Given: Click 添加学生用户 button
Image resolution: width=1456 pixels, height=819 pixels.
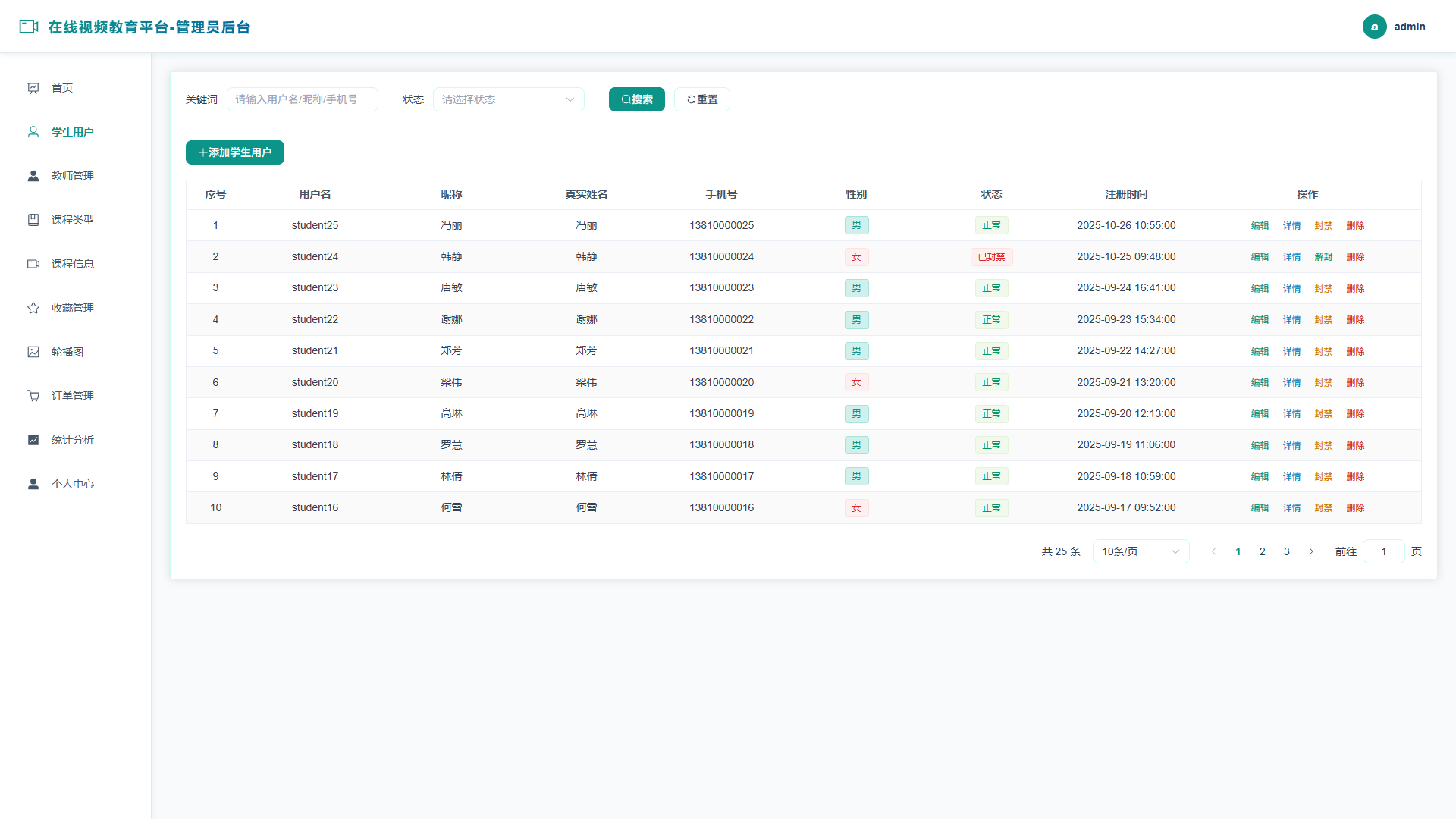Looking at the screenshot, I should [x=235, y=152].
